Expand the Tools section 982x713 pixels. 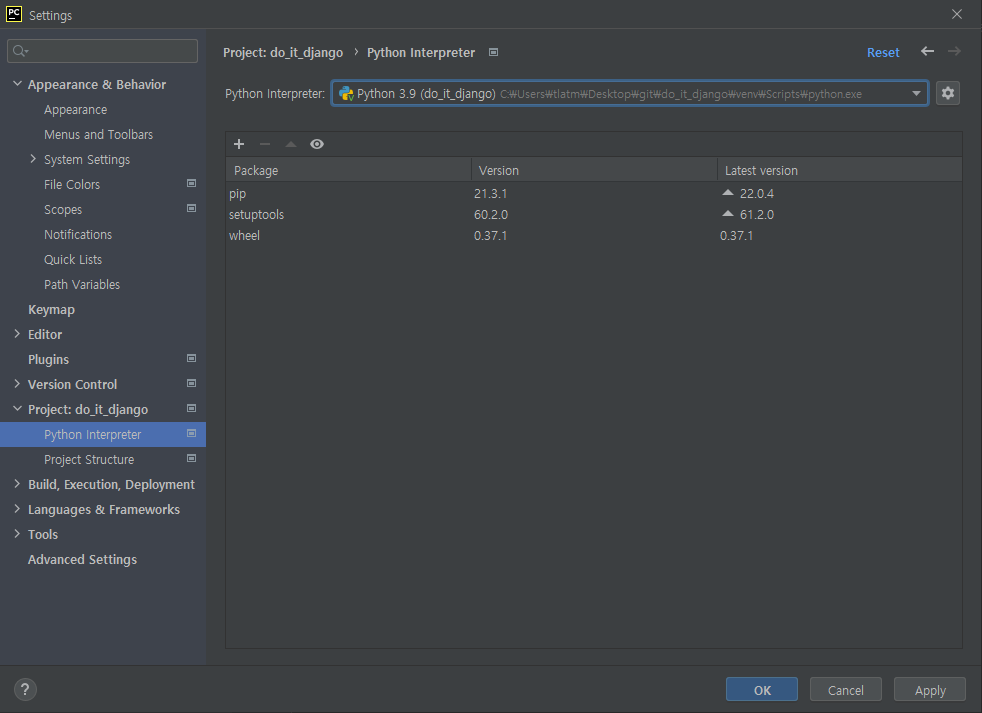pyautogui.click(x=17, y=534)
